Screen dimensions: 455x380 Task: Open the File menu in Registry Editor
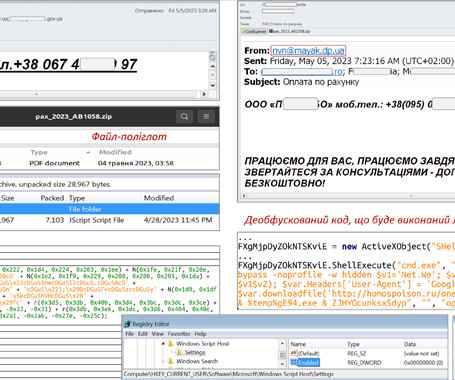pos(129,334)
